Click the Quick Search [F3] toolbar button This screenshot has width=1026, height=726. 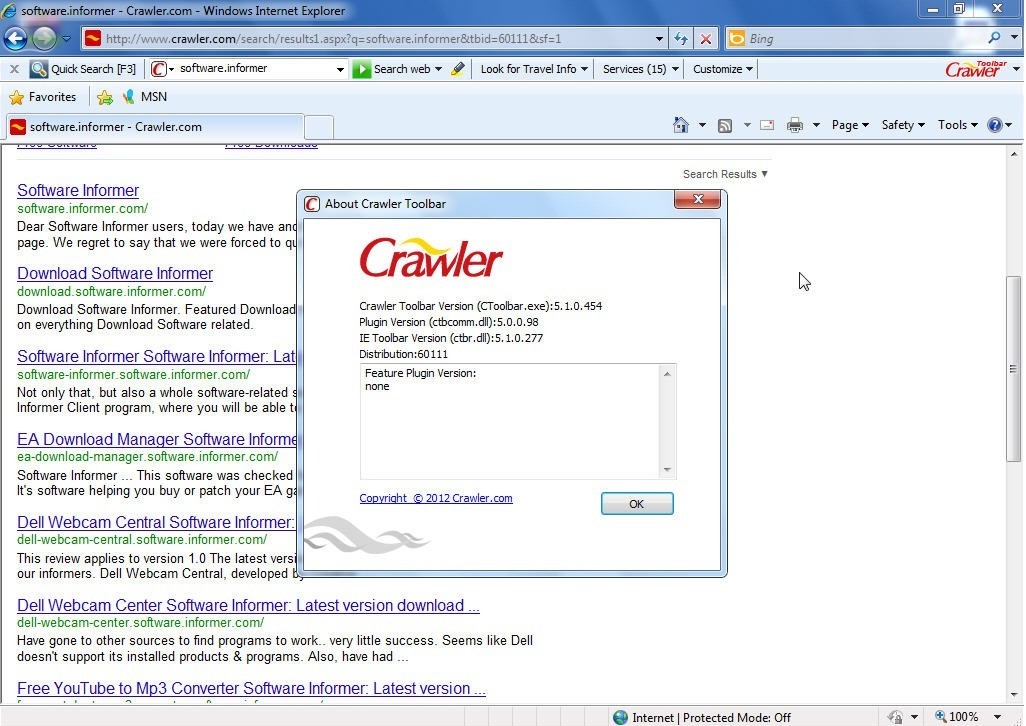(x=83, y=69)
